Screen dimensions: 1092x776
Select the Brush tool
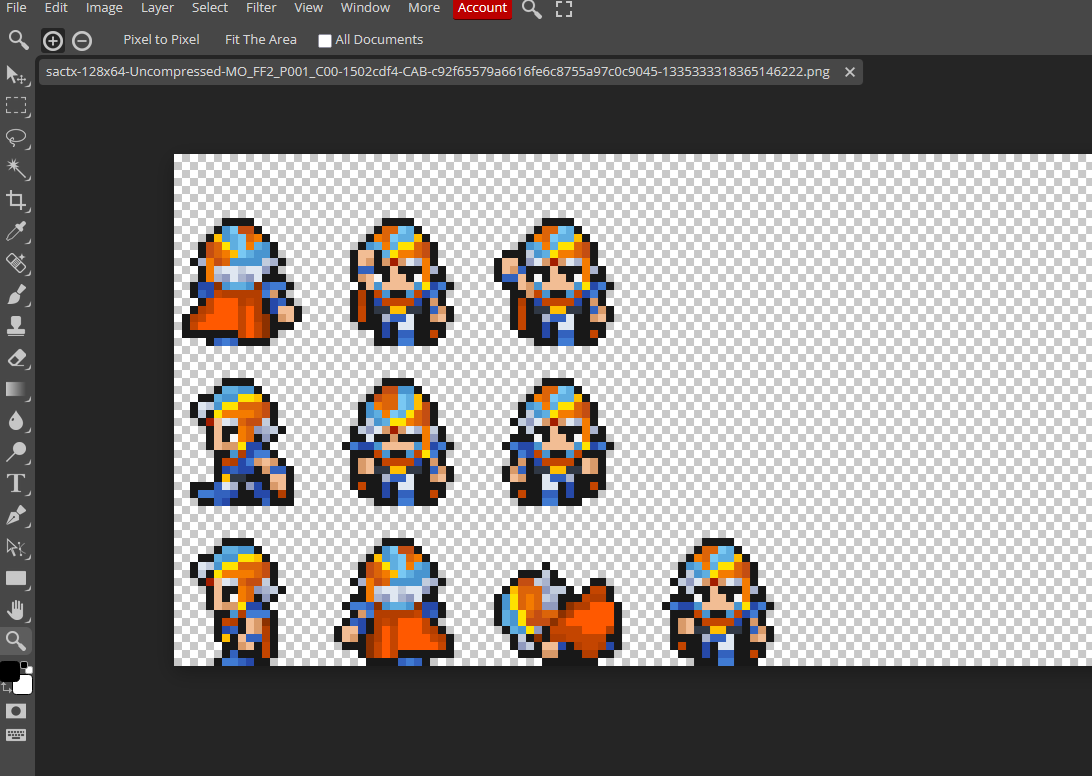(x=16, y=295)
